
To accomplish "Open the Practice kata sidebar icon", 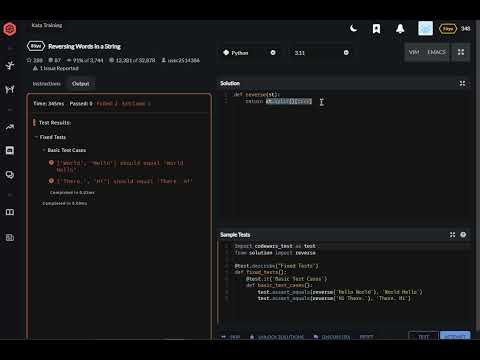I will tap(10, 65).
